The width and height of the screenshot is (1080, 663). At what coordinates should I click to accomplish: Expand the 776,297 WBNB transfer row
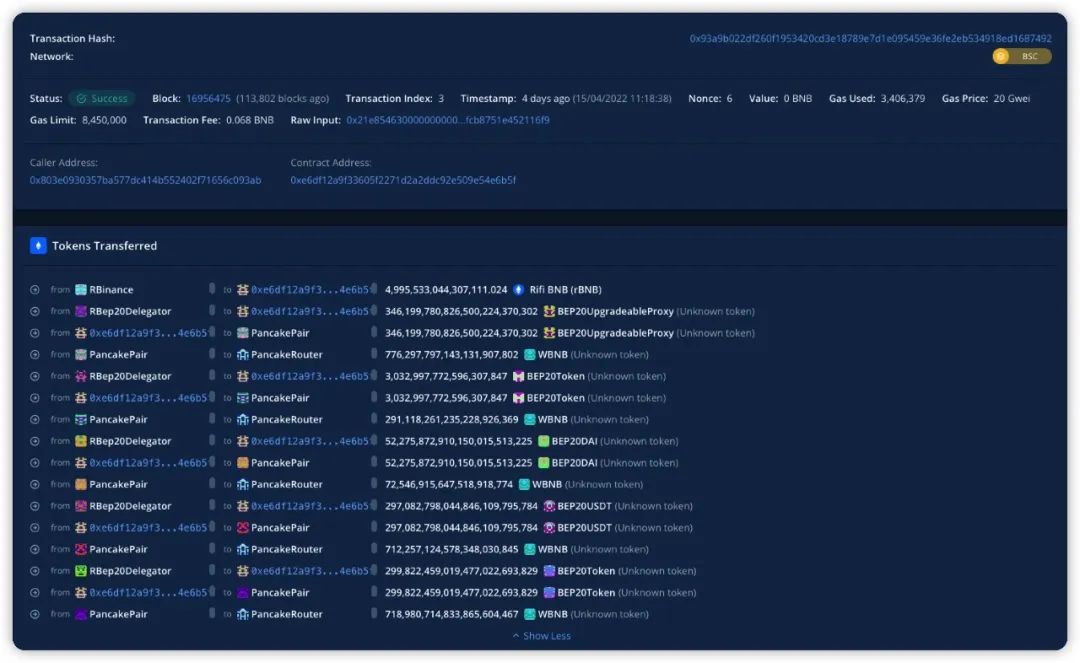[34, 355]
